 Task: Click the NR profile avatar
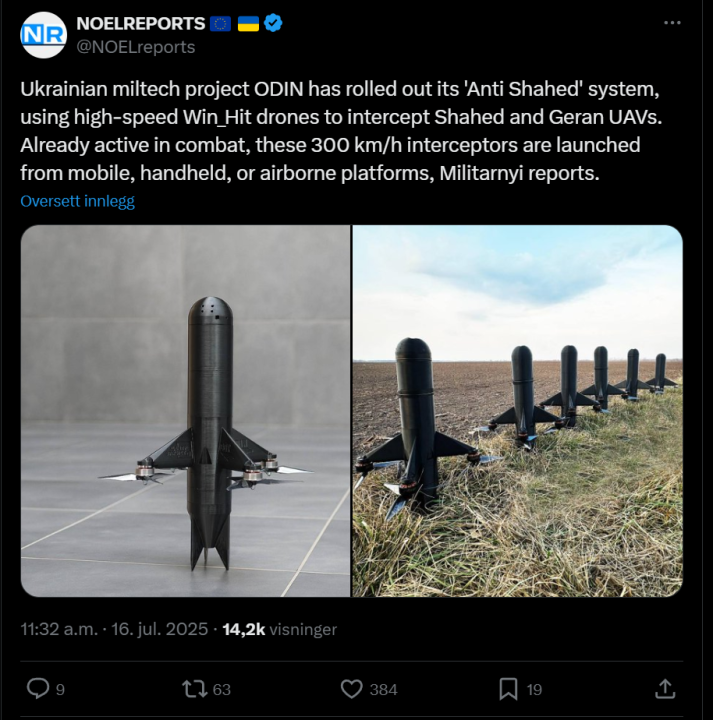pyautogui.click(x=42, y=33)
